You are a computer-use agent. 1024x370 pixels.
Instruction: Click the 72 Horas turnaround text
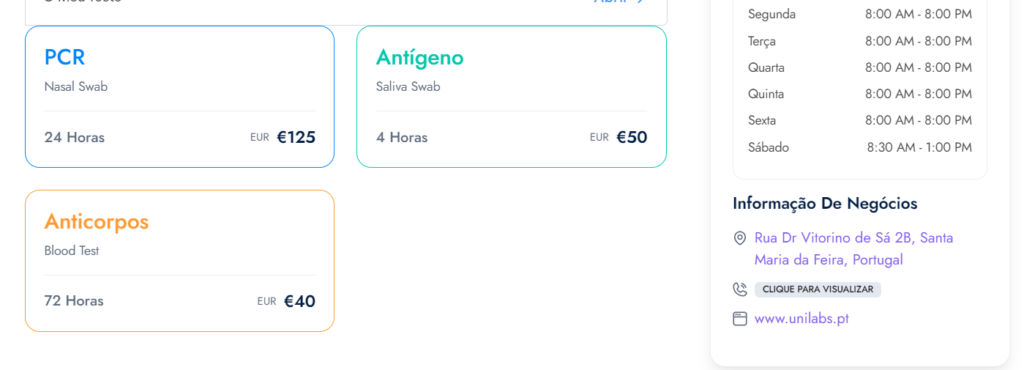[74, 301]
